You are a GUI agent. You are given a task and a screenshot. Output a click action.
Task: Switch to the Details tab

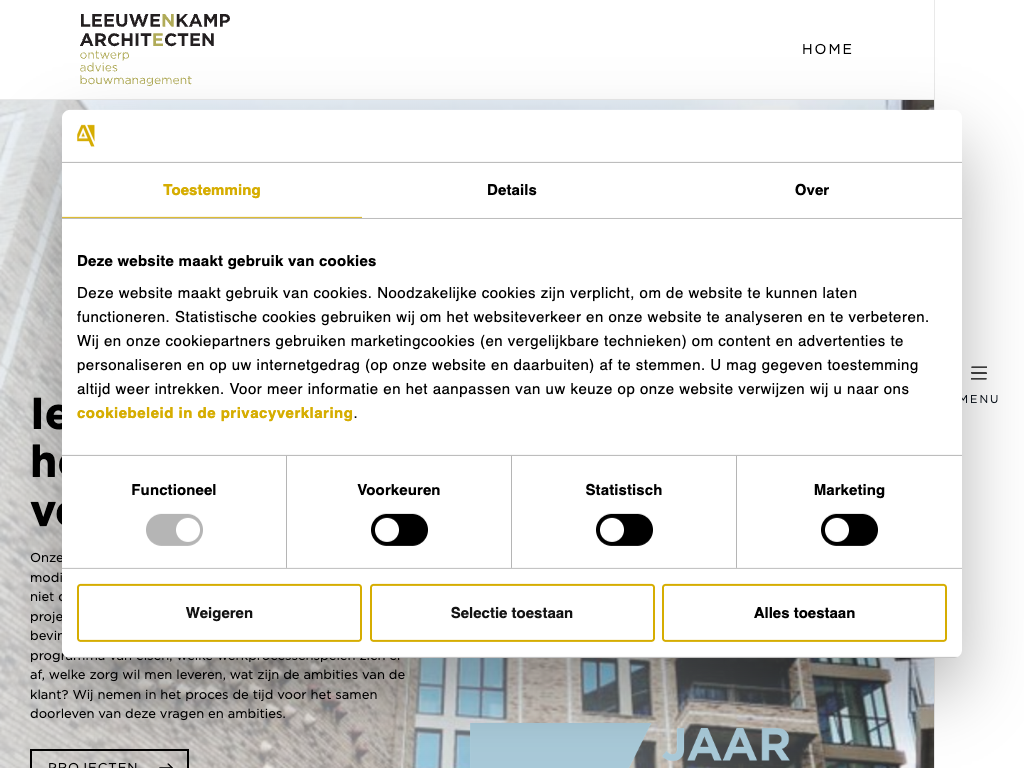512,190
